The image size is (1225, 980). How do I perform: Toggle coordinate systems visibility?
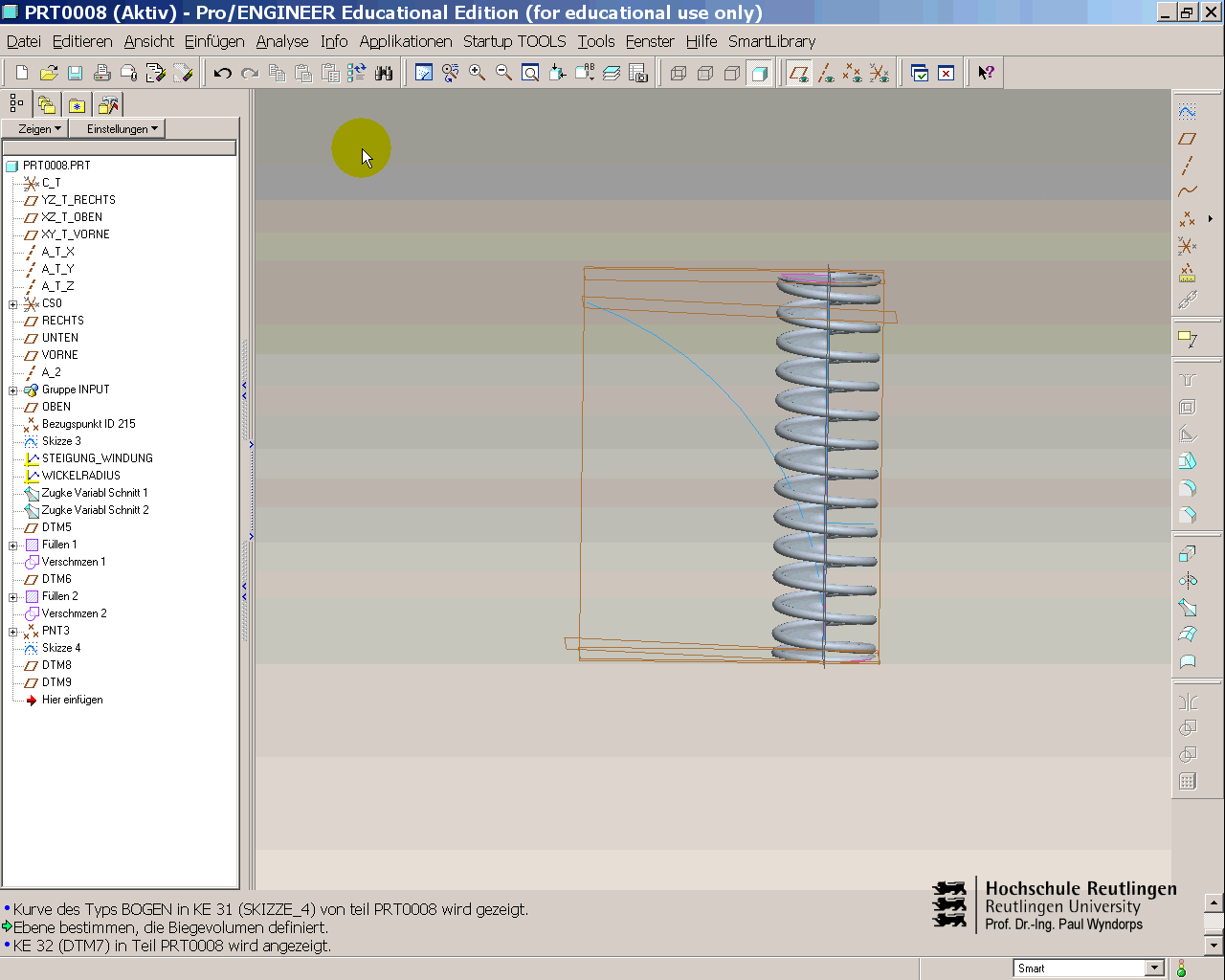880,73
